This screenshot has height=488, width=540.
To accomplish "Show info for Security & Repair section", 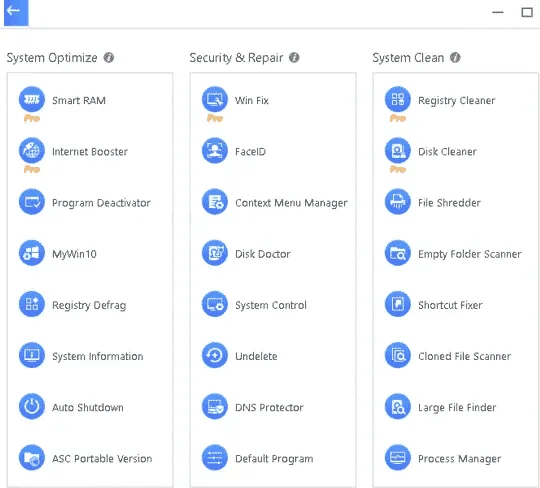I will [x=294, y=58].
